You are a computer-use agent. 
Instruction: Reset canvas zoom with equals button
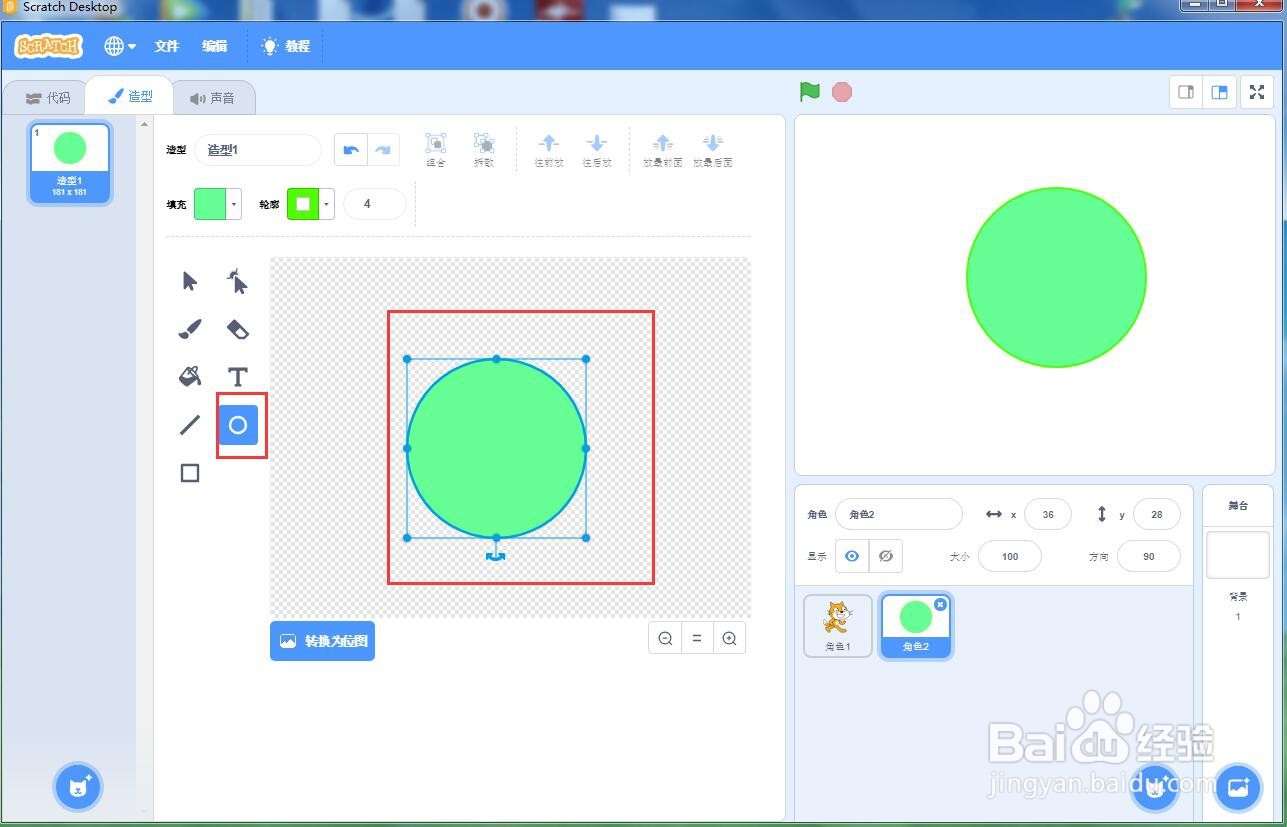[697, 639]
